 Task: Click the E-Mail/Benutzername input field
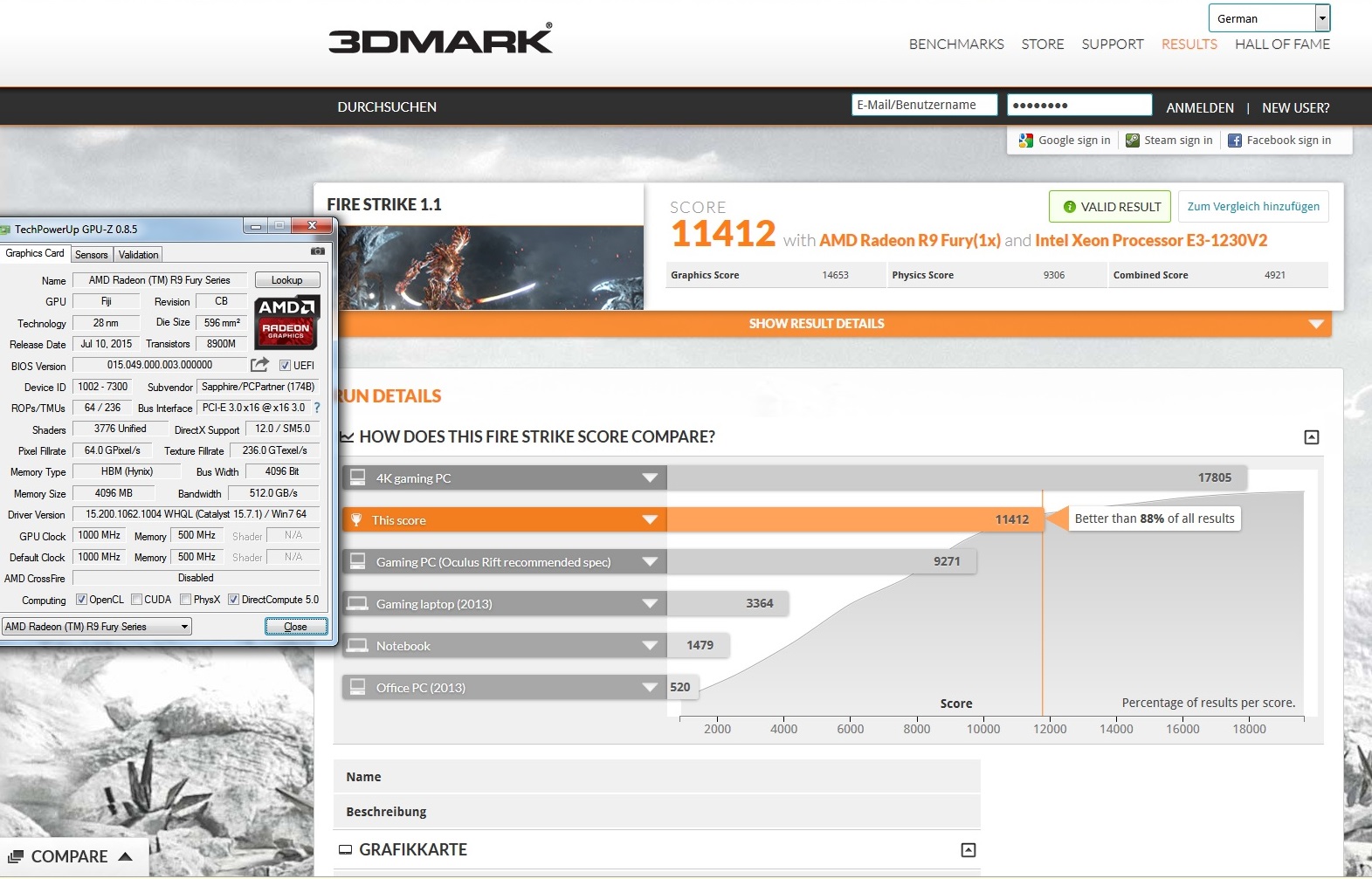tap(924, 105)
